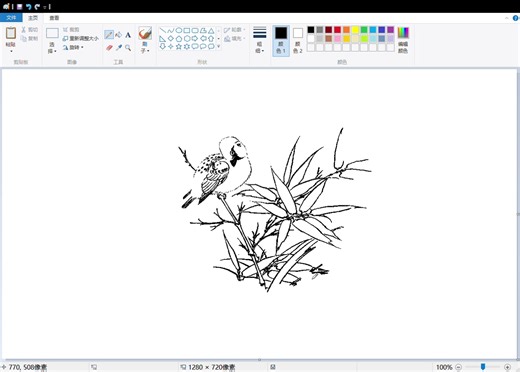520x372 pixels.
Task: Click the zoom in plus button
Action: pos(507,367)
